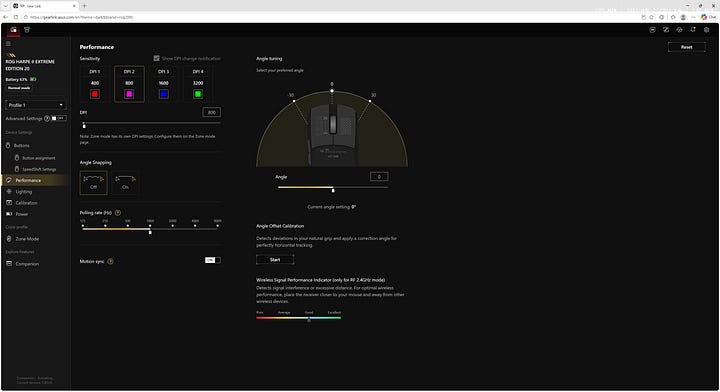Select the DPI 1 400 stage
Viewport: 720px width, 392px height.
pyautogui.click(x=95, y=84)
